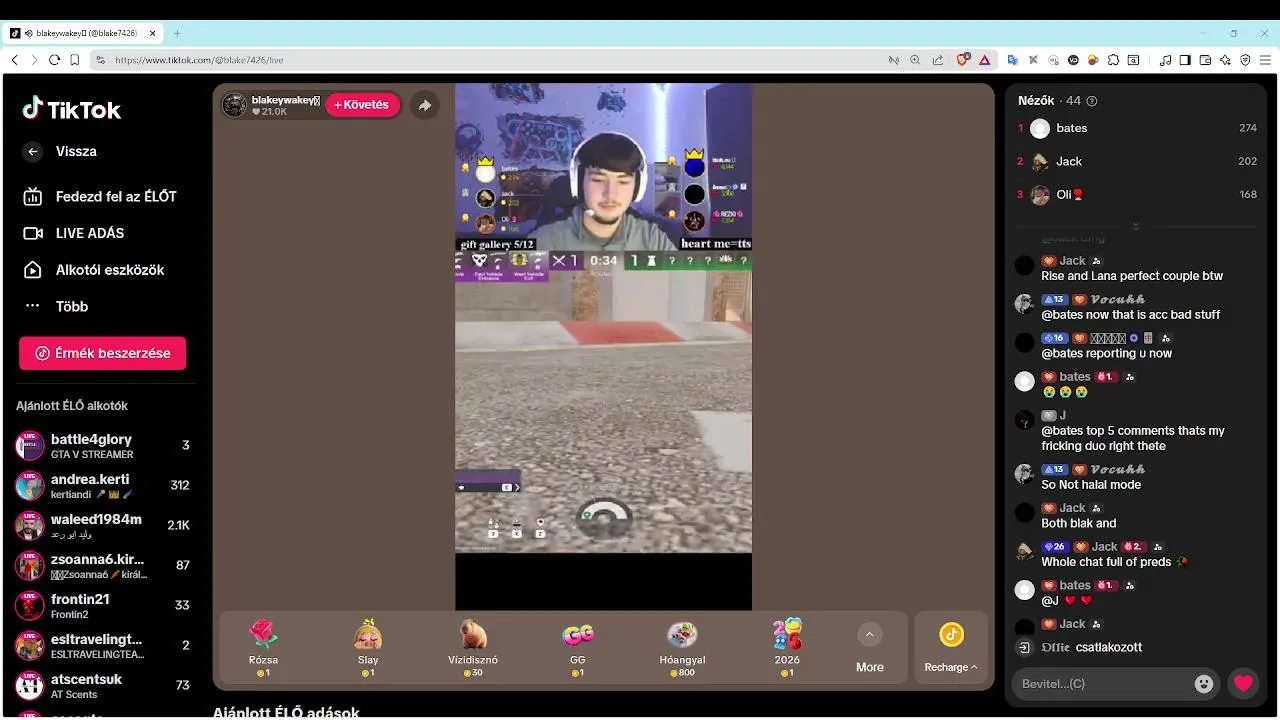Click the TikTok logo

[72, 109]
